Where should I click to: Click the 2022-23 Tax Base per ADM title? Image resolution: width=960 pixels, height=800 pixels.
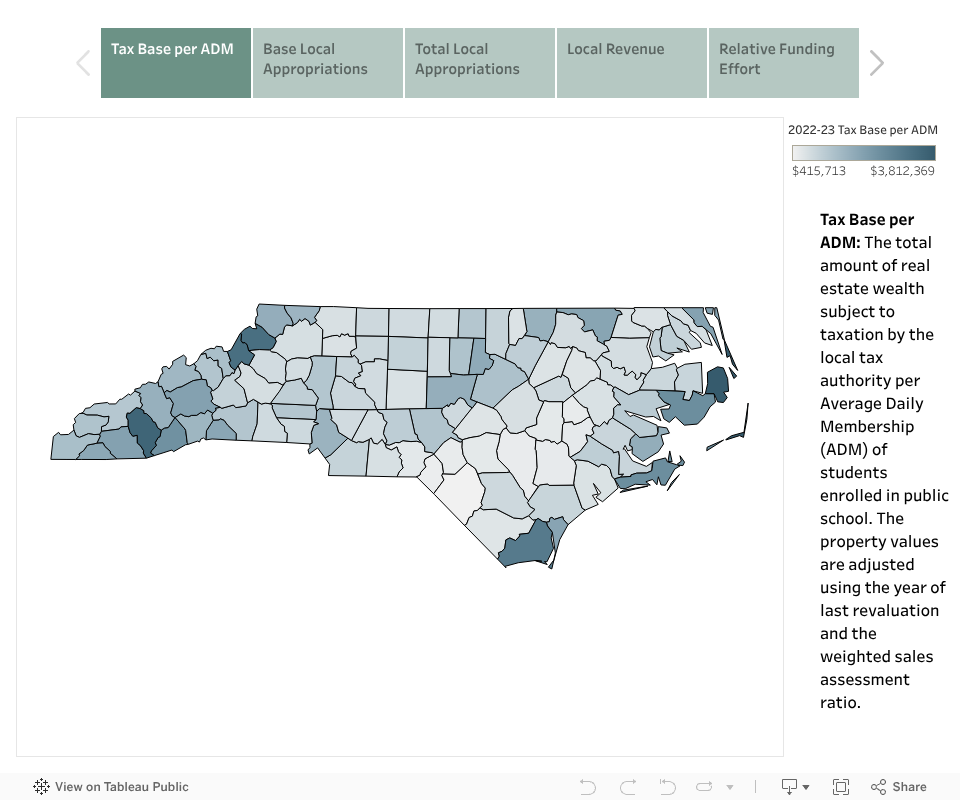point(863,130)
